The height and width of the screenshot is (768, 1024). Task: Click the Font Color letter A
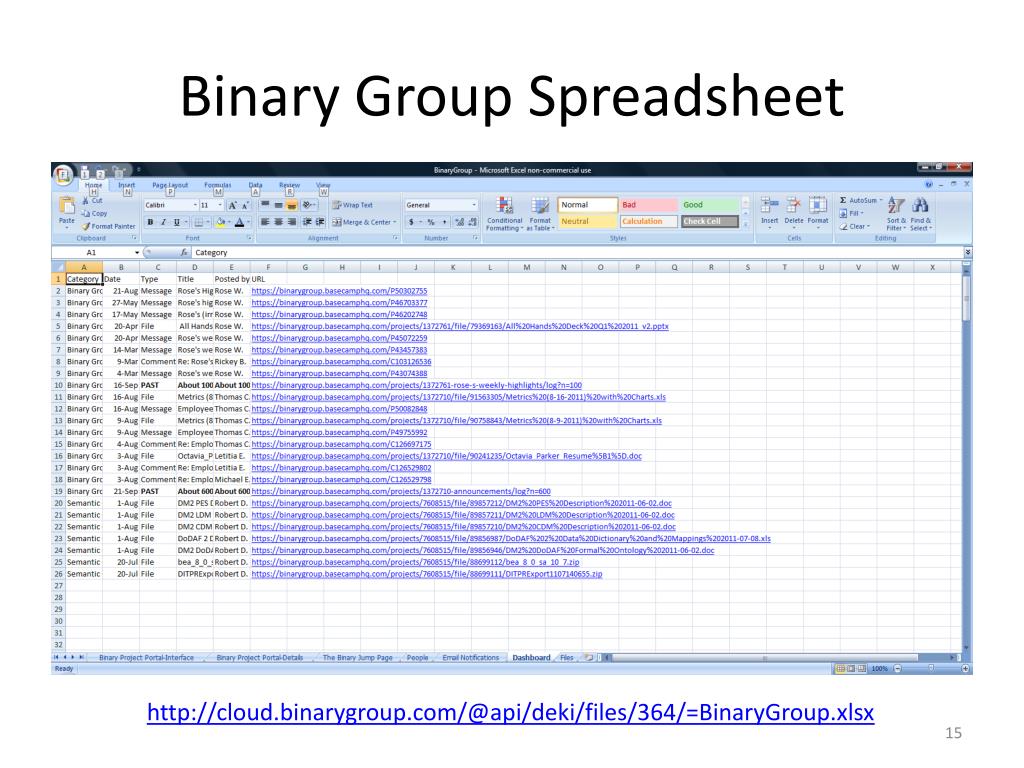pos(240,222)
